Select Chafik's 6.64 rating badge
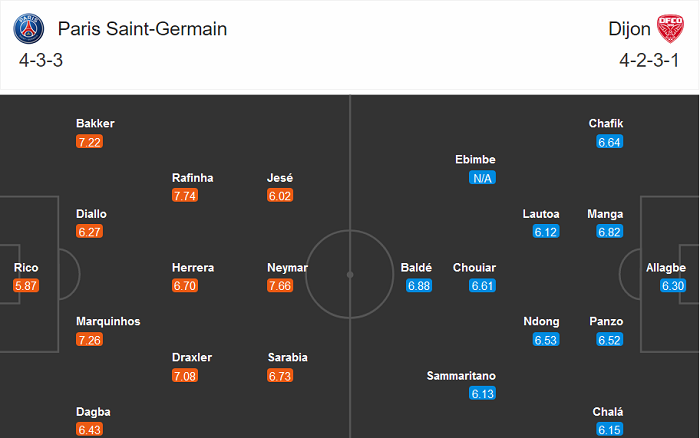Viewport: 700px width, 438px height. click(610, 142)
